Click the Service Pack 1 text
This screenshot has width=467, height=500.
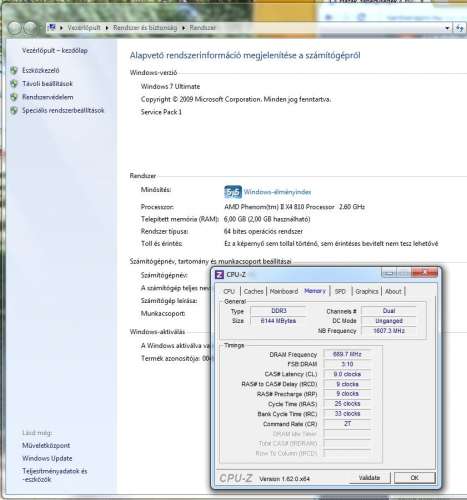pos(161,112)
